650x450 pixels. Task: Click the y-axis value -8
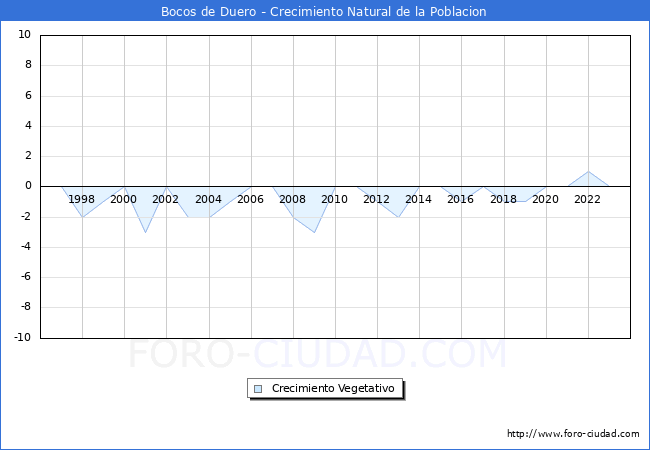26,307
